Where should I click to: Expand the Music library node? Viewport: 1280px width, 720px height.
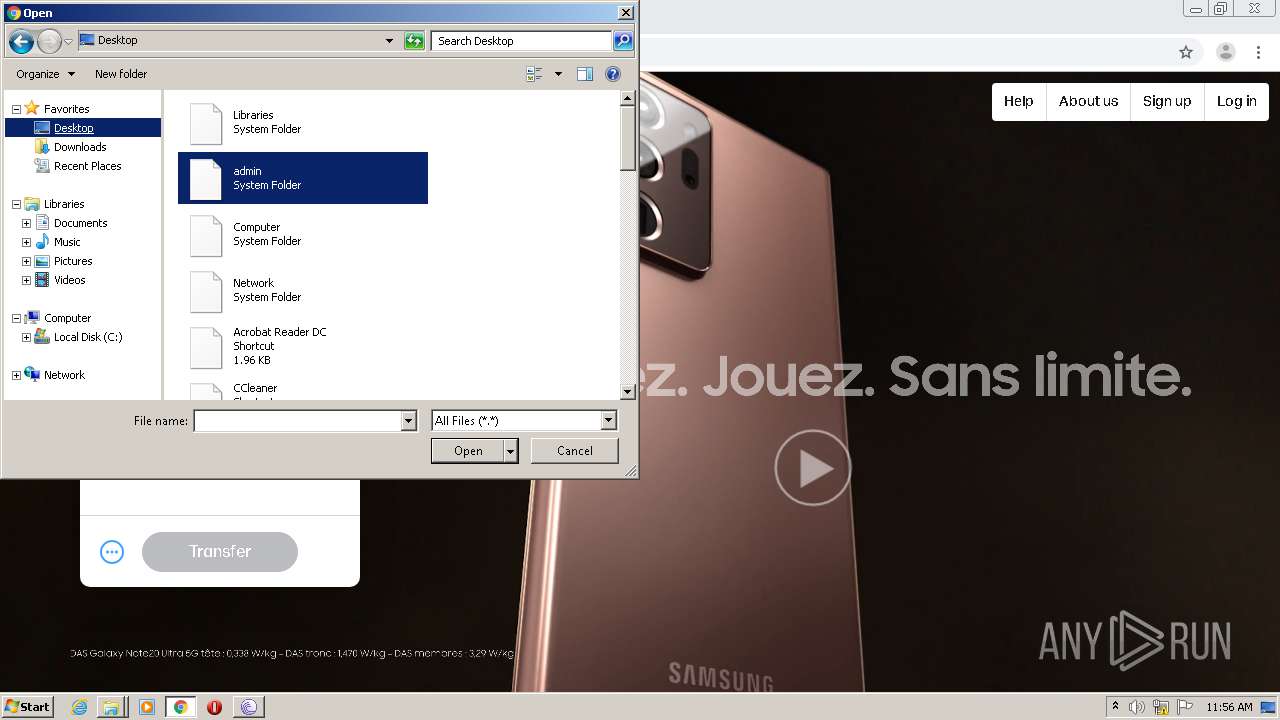coord(26,242)
